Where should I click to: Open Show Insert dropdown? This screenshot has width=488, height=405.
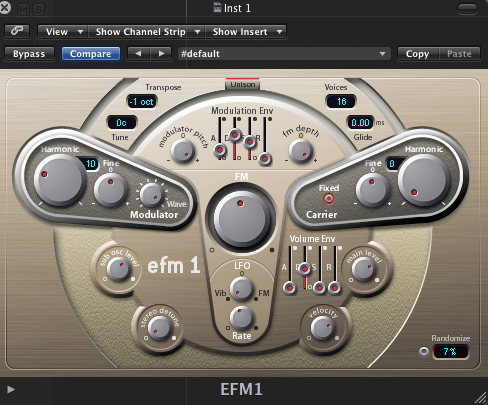pos(245,32)
